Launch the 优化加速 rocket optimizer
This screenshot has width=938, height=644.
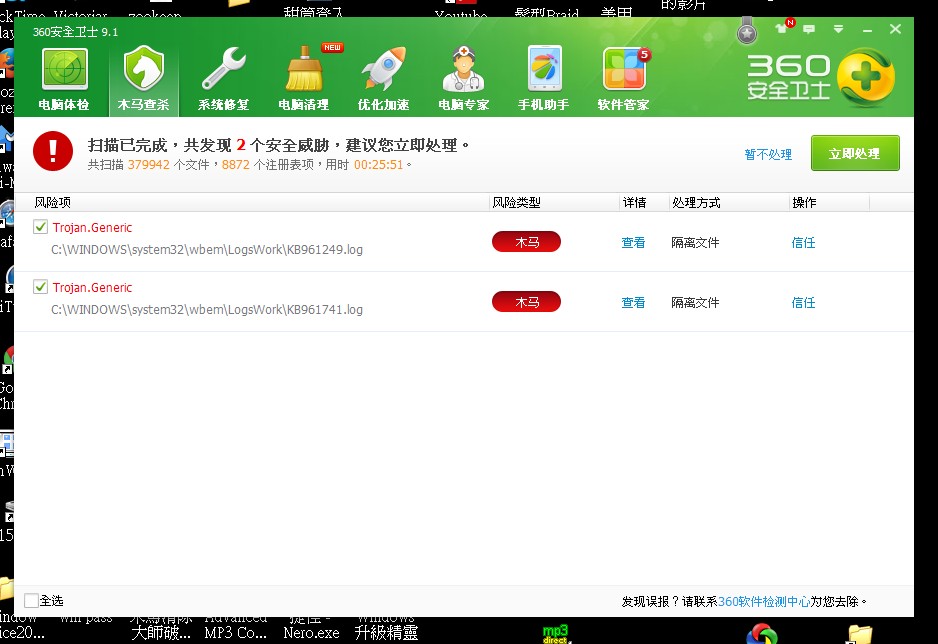coord(383,79)
